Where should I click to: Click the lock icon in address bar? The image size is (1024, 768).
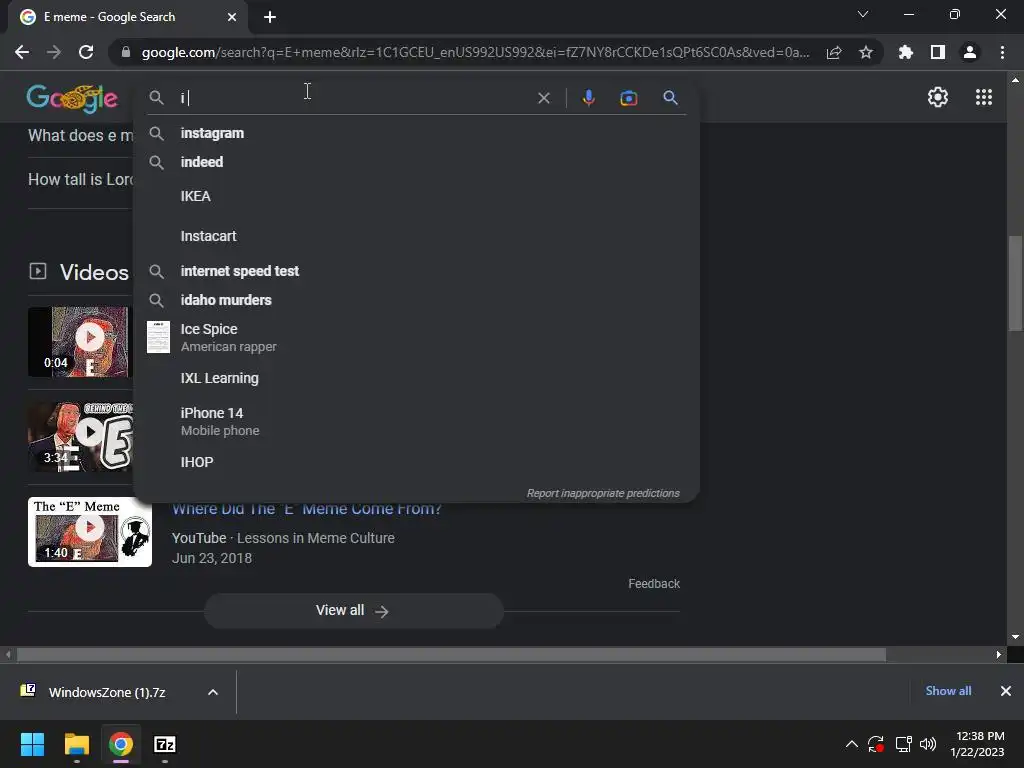point(125,52)
